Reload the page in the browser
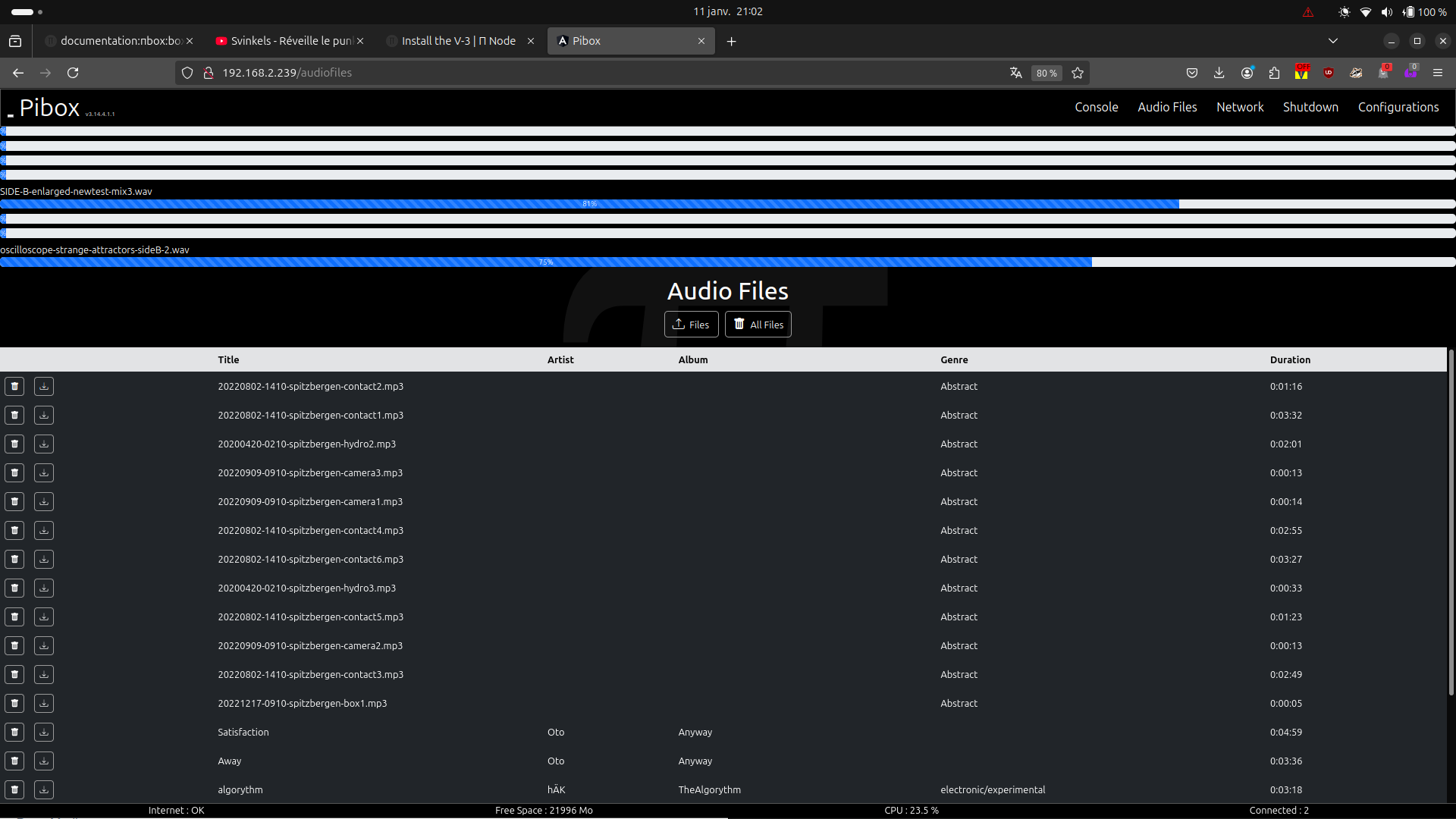 click(73, 73)
